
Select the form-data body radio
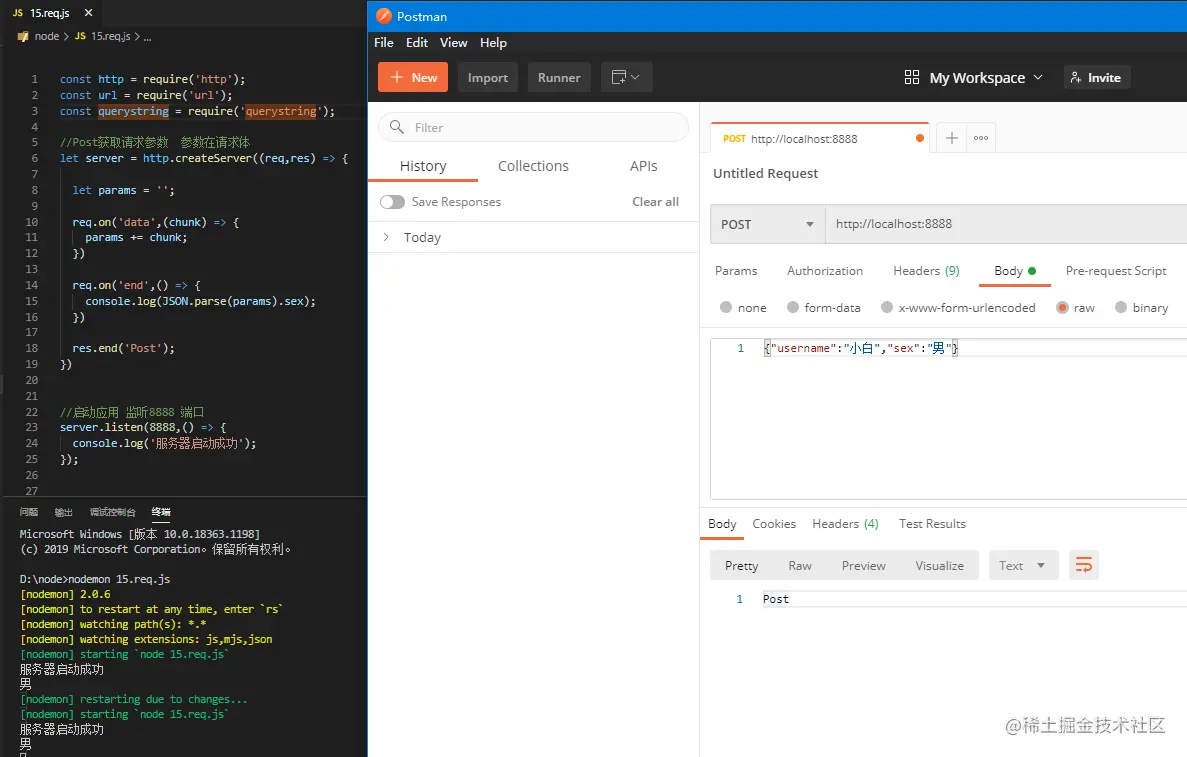793,307
